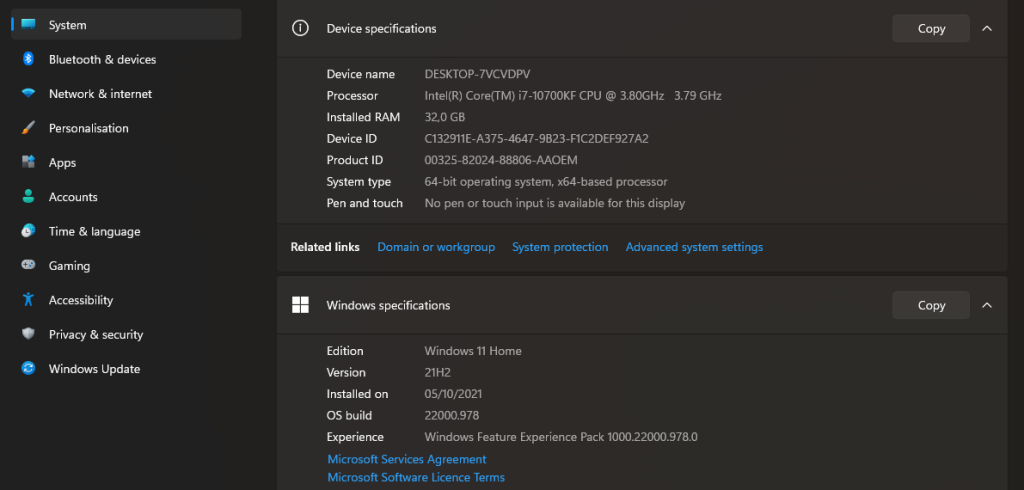
Task: Click the Time & language globe icon
Action: pyautogui.click(x=29, y=231)
